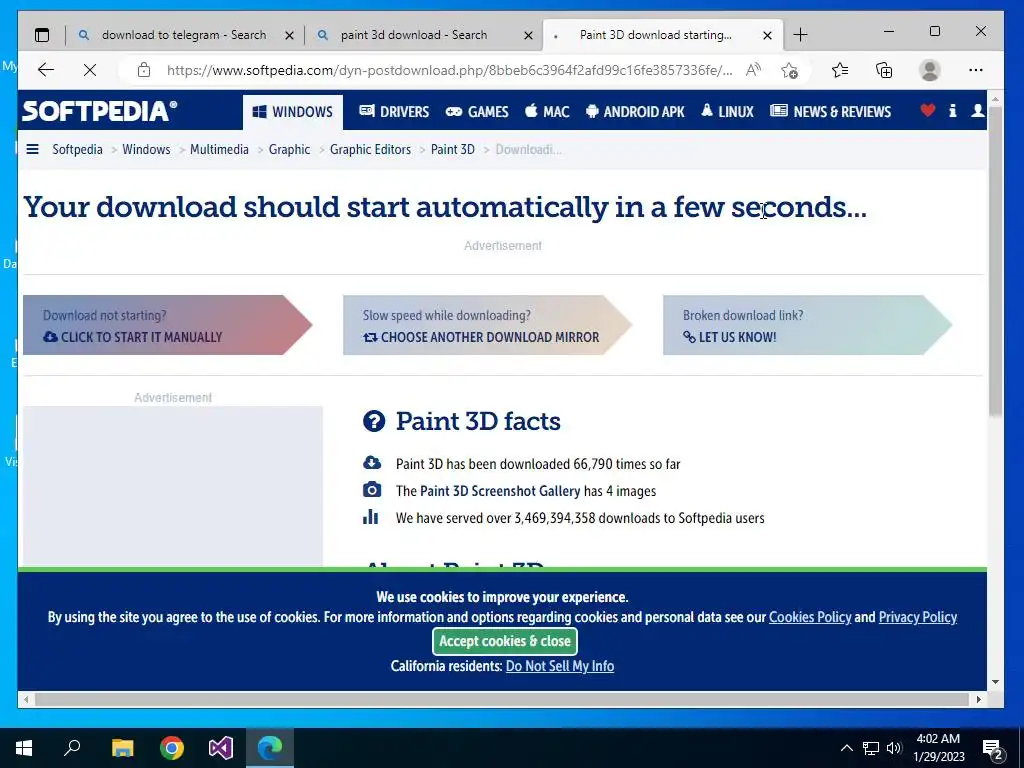Open the LINUX section

(x=728, y=112)
